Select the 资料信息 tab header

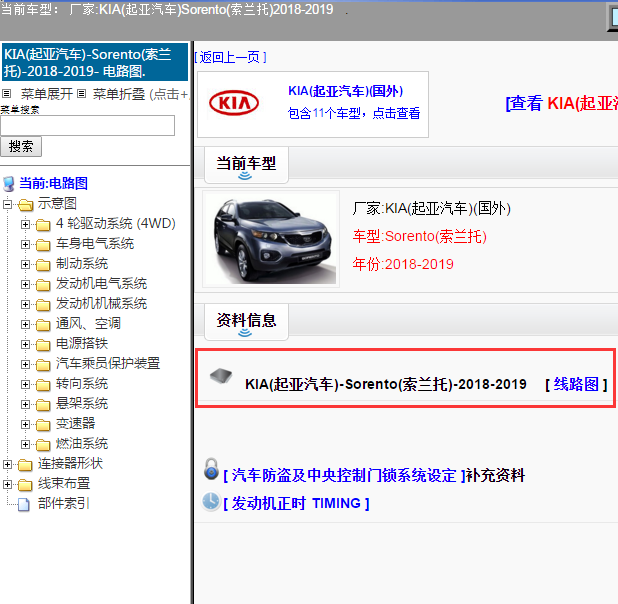pos(246,322)
